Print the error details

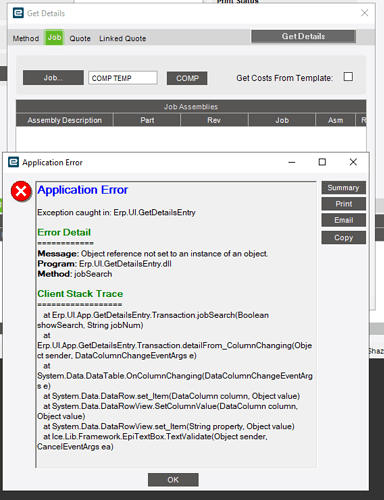pyautogui.click(x=343, y=204)
